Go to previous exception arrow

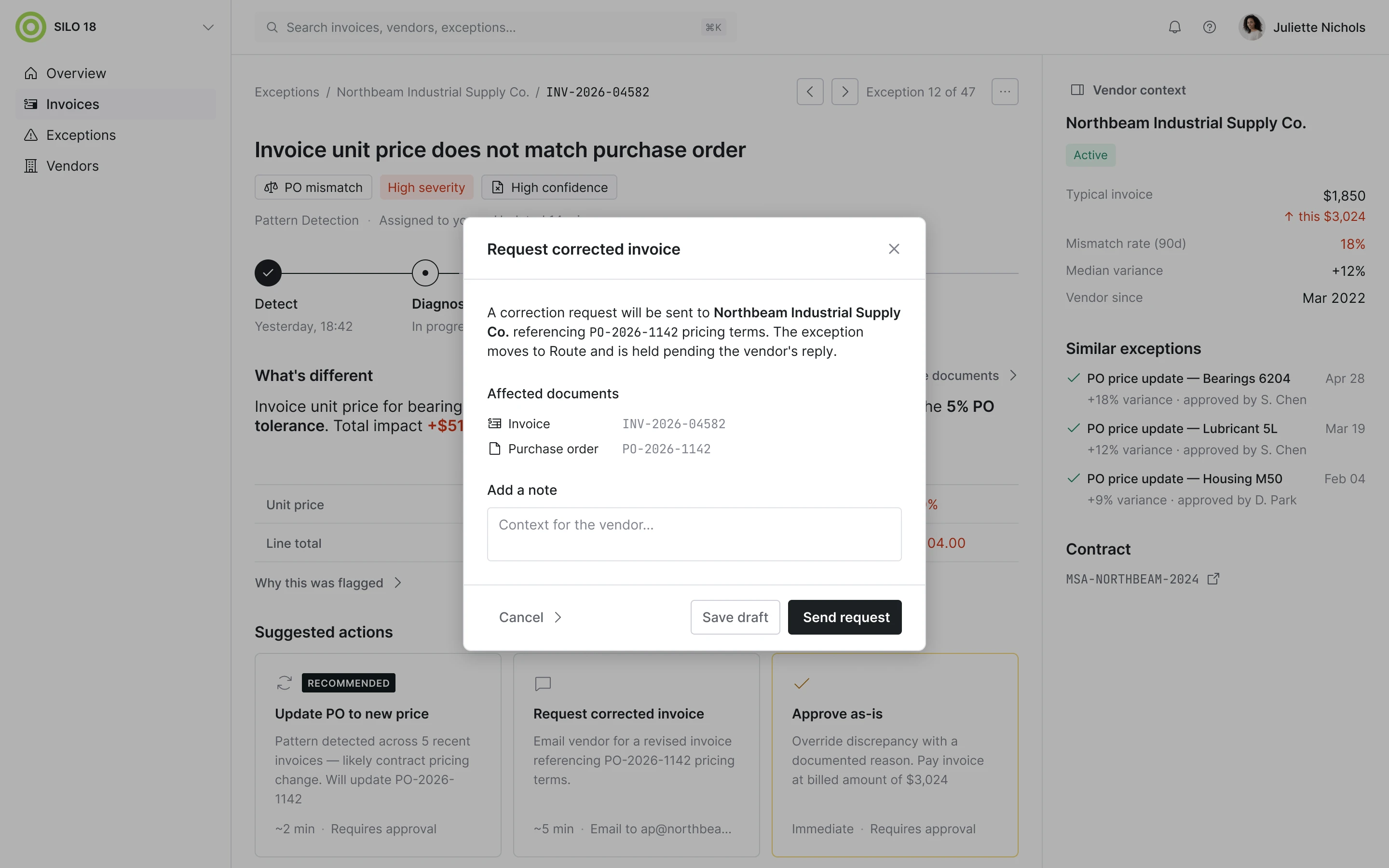(810, 92)
